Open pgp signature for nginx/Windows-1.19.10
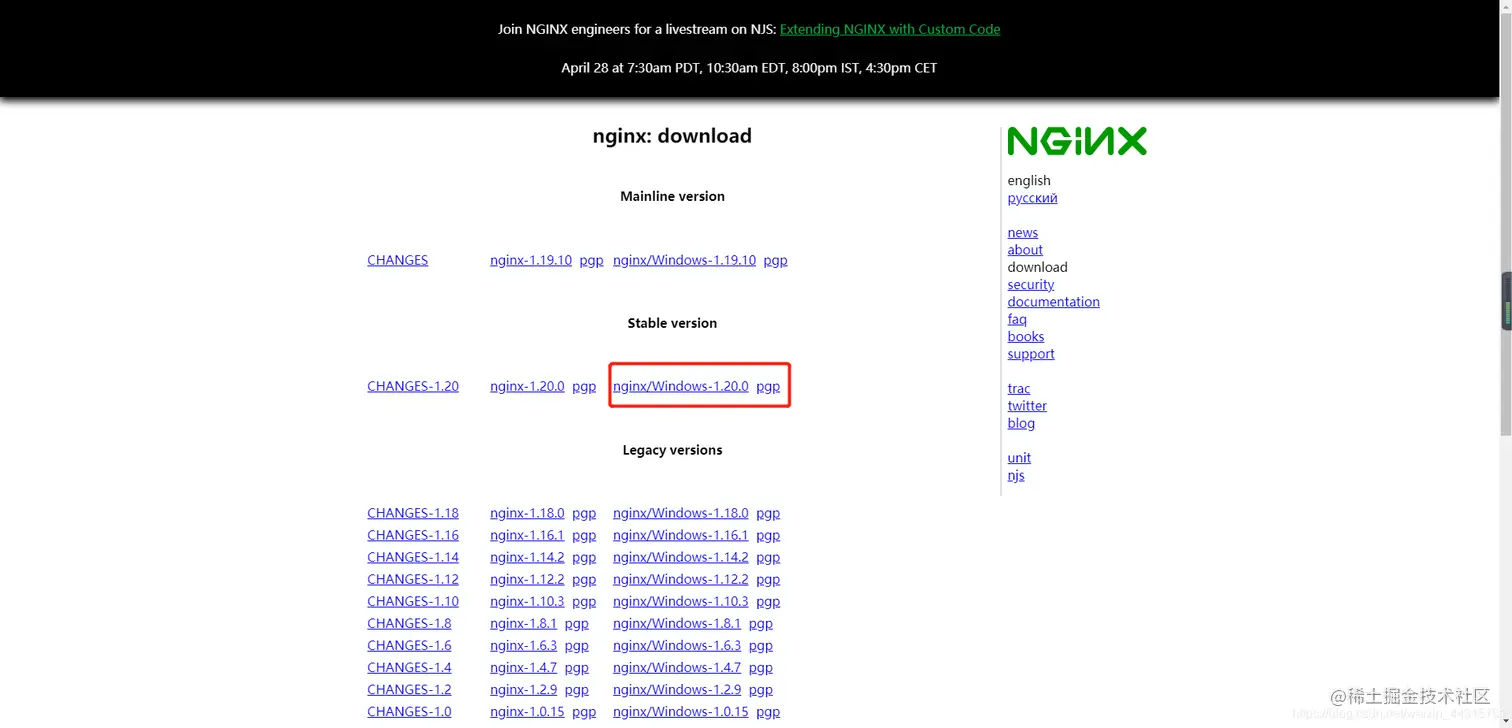This screenshot has height=728, width=1512. click(775, 260)
